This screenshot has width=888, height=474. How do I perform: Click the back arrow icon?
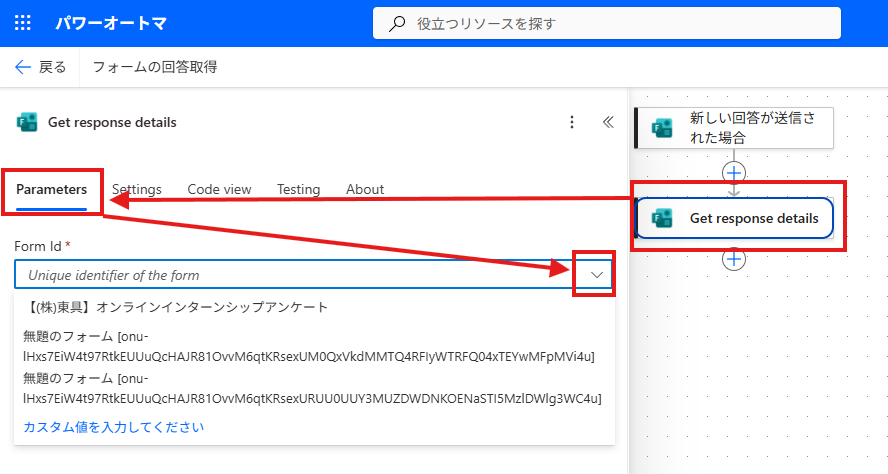[23, 67]
